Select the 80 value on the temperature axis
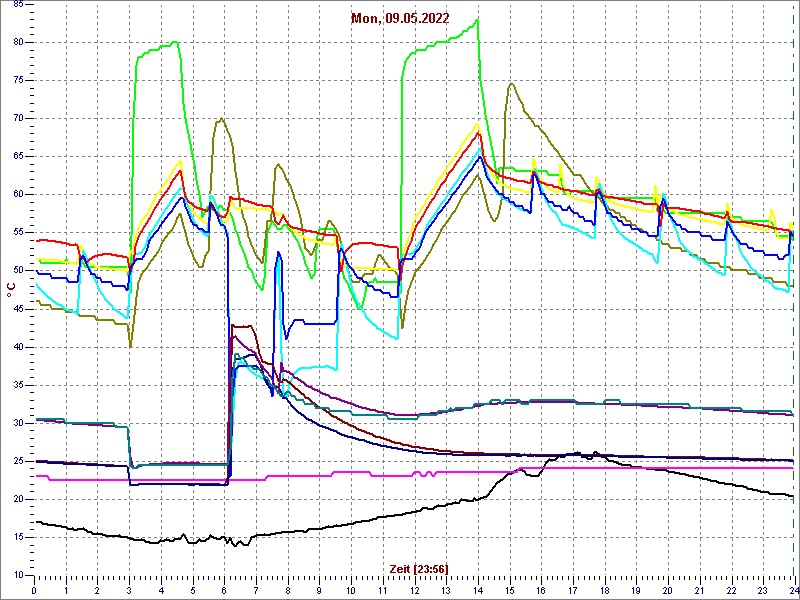 [18, 42]
